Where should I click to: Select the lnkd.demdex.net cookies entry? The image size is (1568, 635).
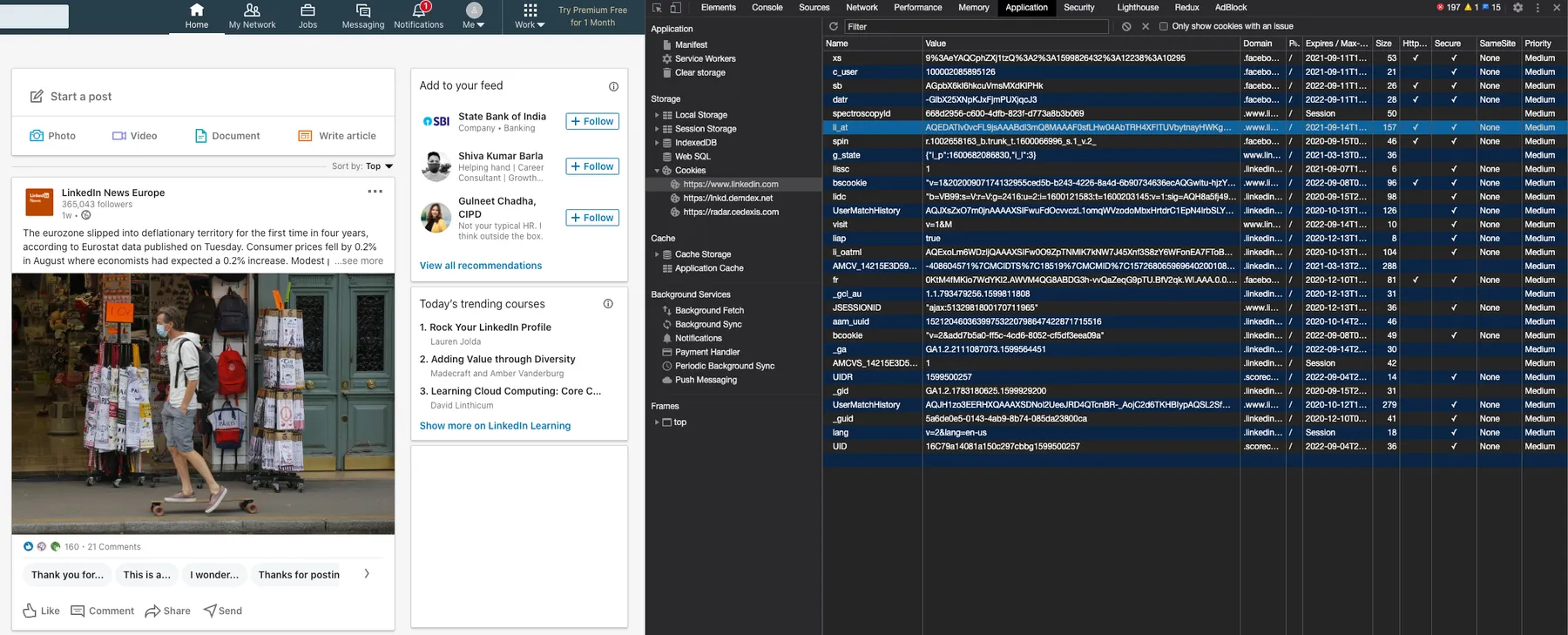pyautogui.click(x=728, y=199)
